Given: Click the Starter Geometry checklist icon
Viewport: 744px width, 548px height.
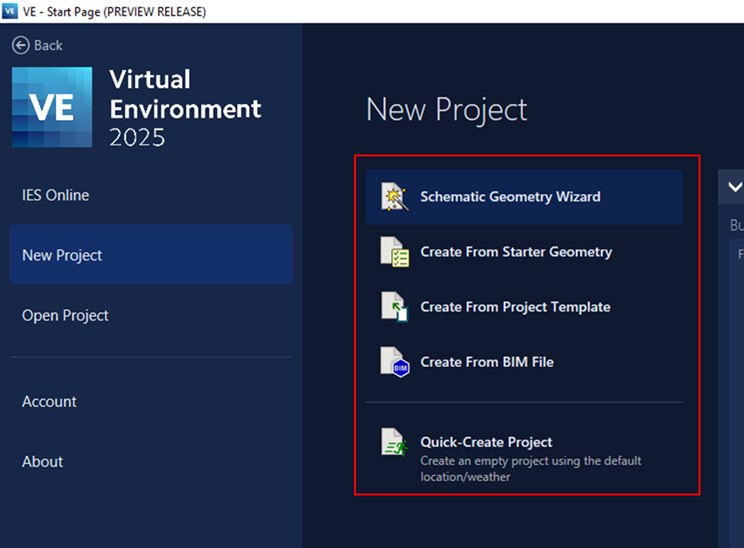Looking at the screenshot, I should click(395, 252).
